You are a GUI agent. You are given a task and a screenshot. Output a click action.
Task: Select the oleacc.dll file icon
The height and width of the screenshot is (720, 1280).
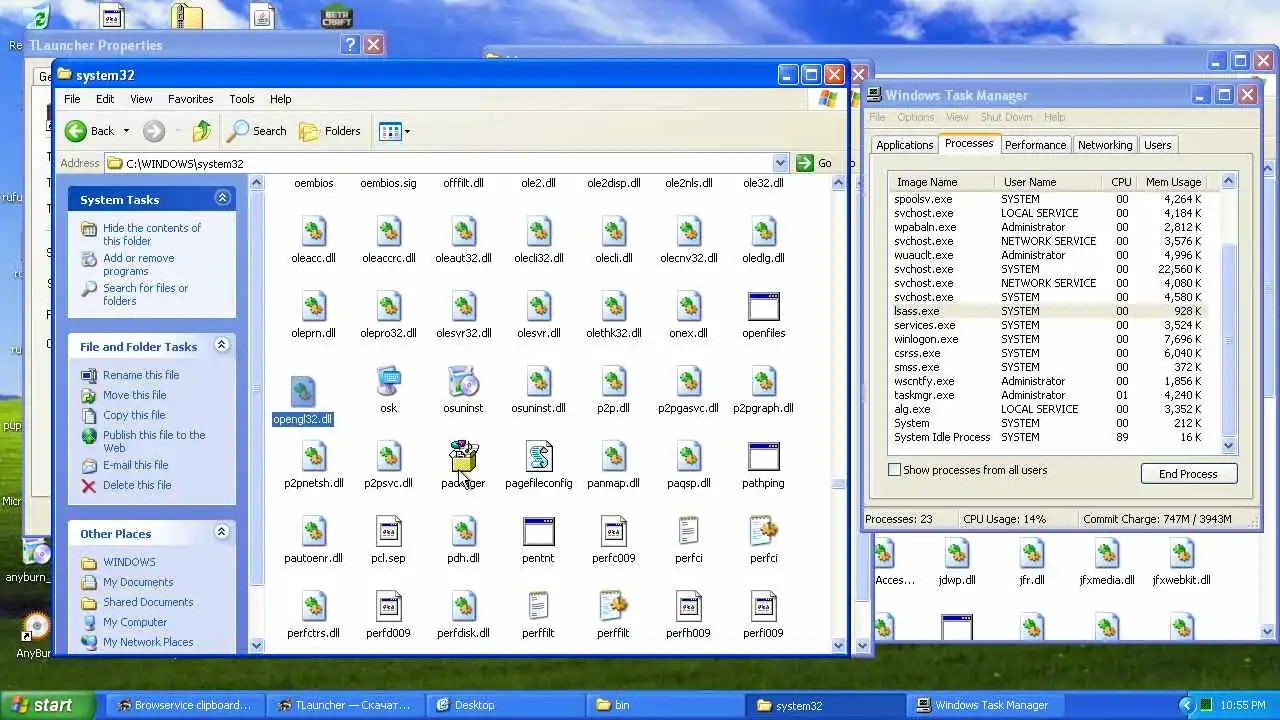coord(313,232)
